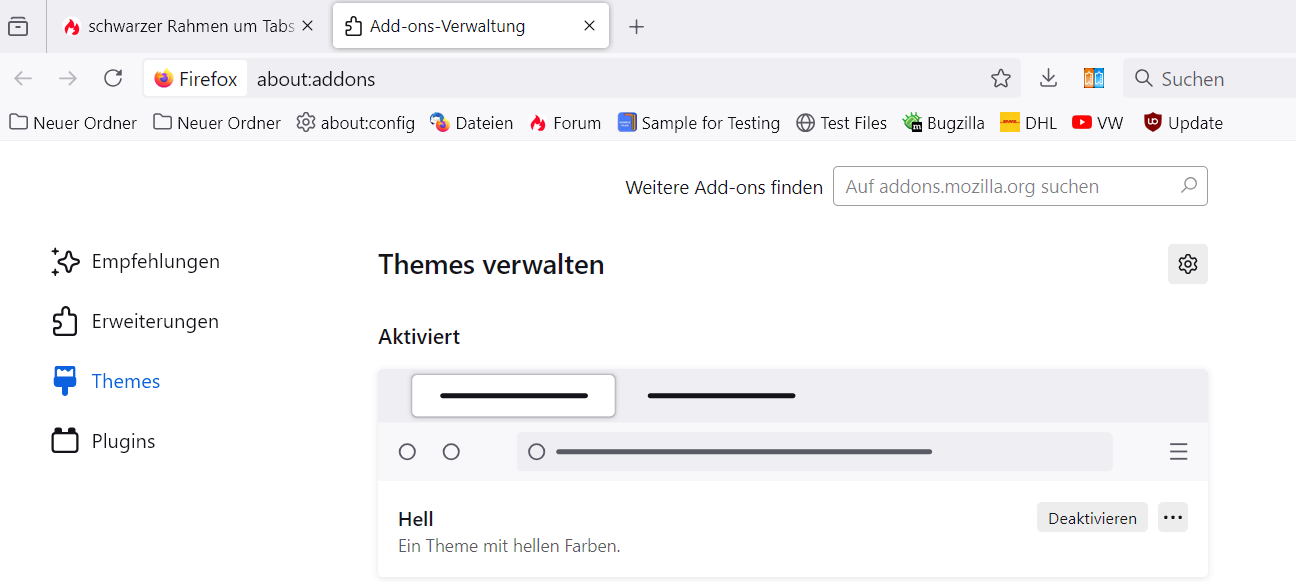Click the addons.mozilla.org search field

[1010, 186]
